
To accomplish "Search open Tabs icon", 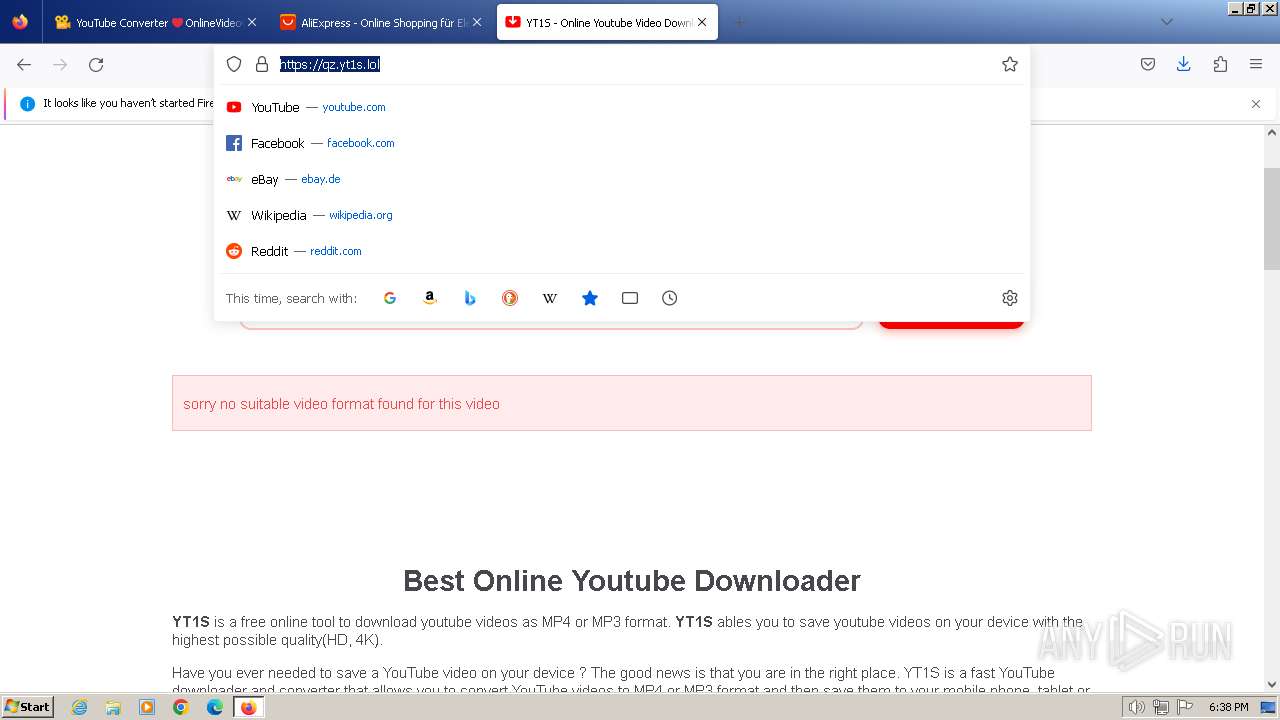I will (x=630, y=298).
